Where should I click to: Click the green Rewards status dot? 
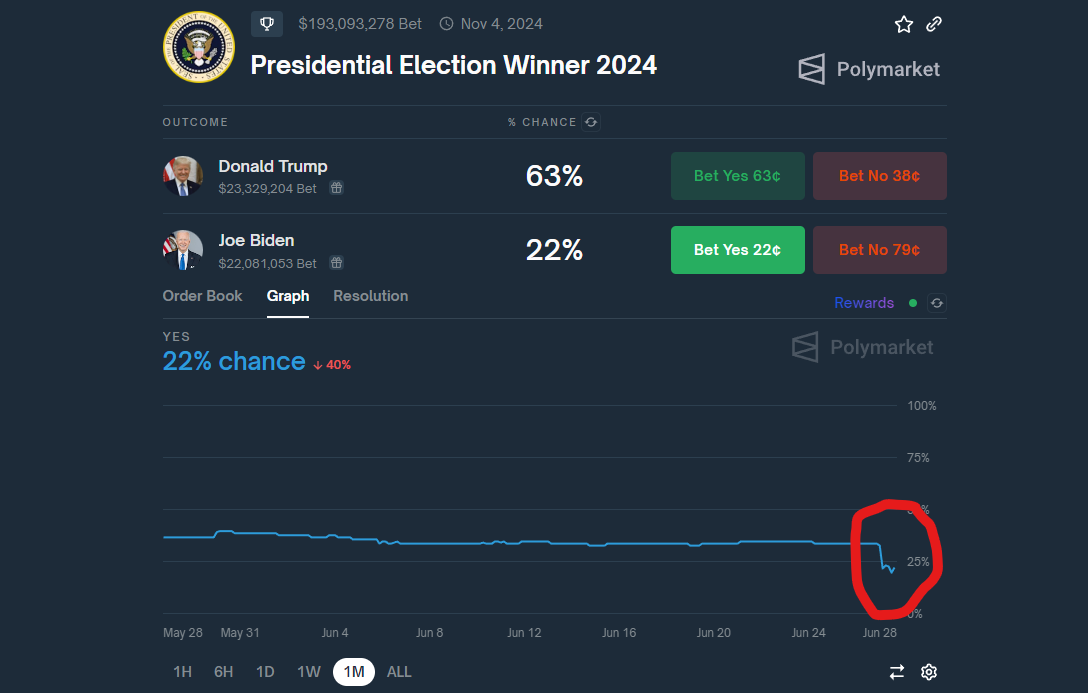click(912, 303)
